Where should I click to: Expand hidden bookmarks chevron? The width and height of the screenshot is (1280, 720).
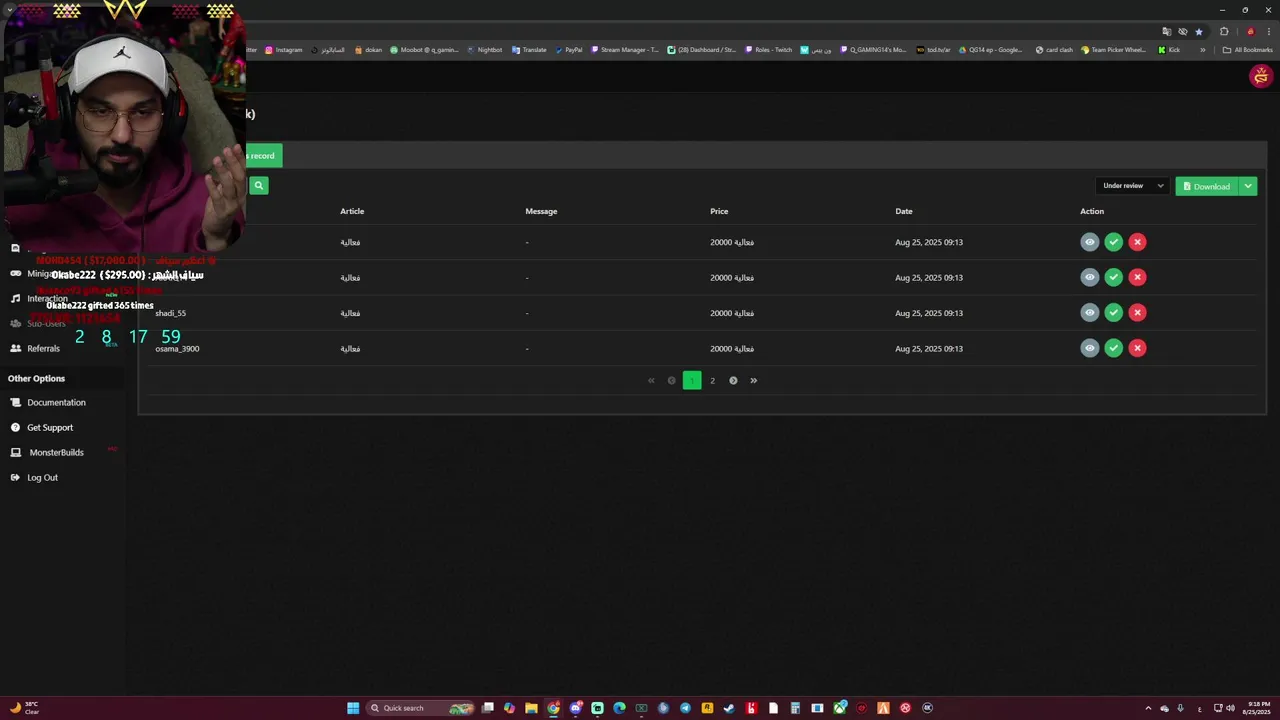coord(1202,50)
